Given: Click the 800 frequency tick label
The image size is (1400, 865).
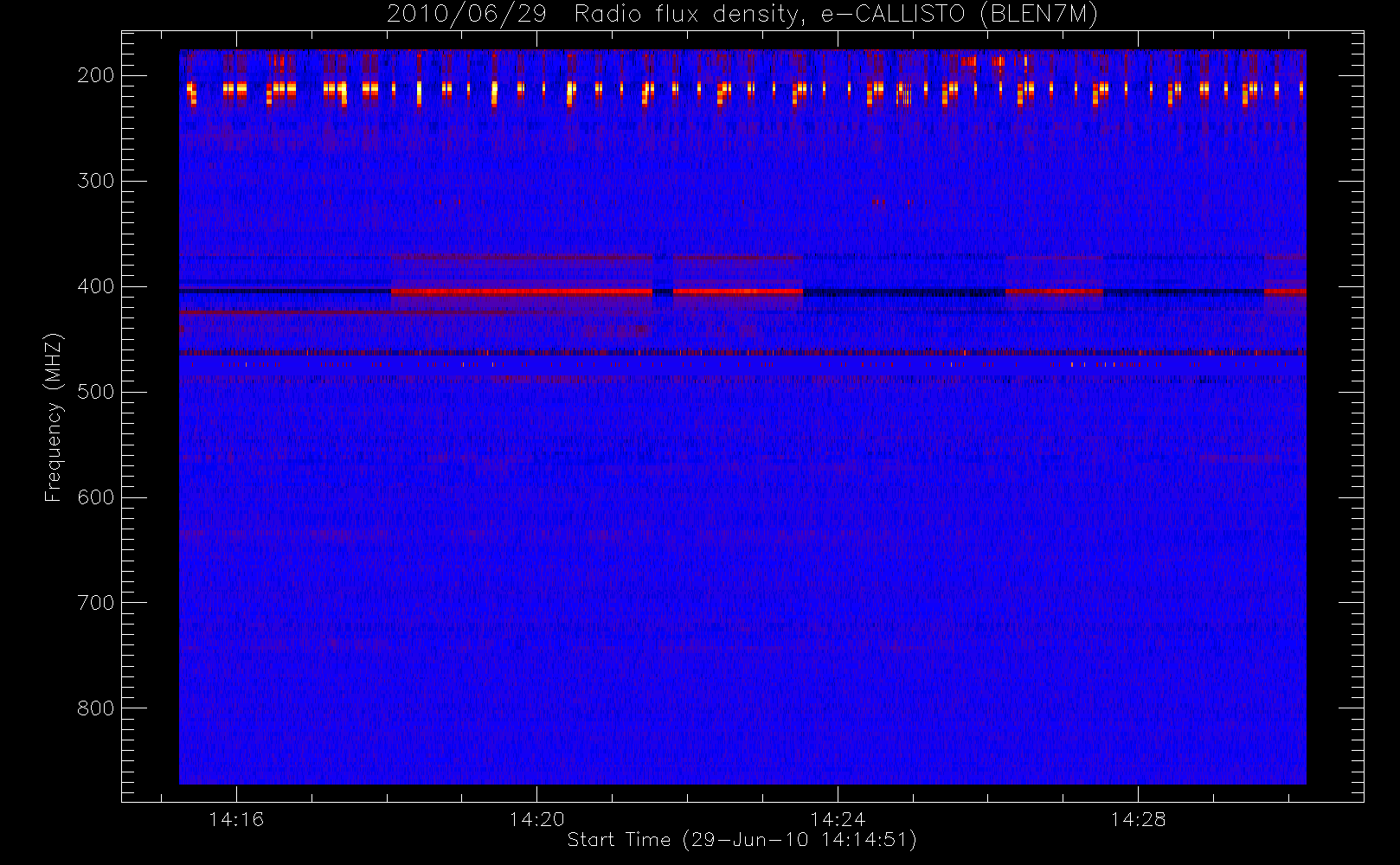Looking at the screenshot, I should click(96, 708).
